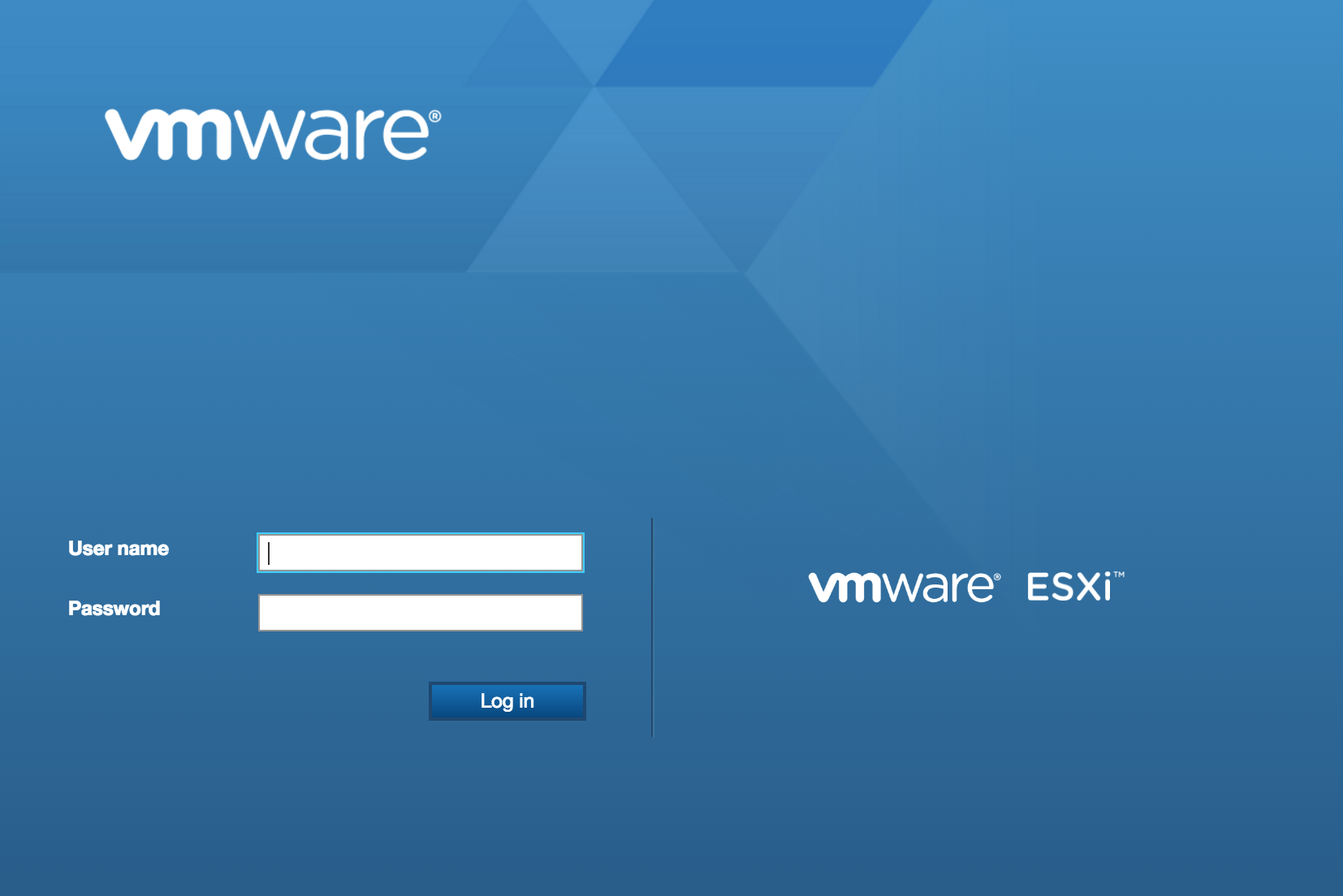Click the User name label

coord(119,549)
